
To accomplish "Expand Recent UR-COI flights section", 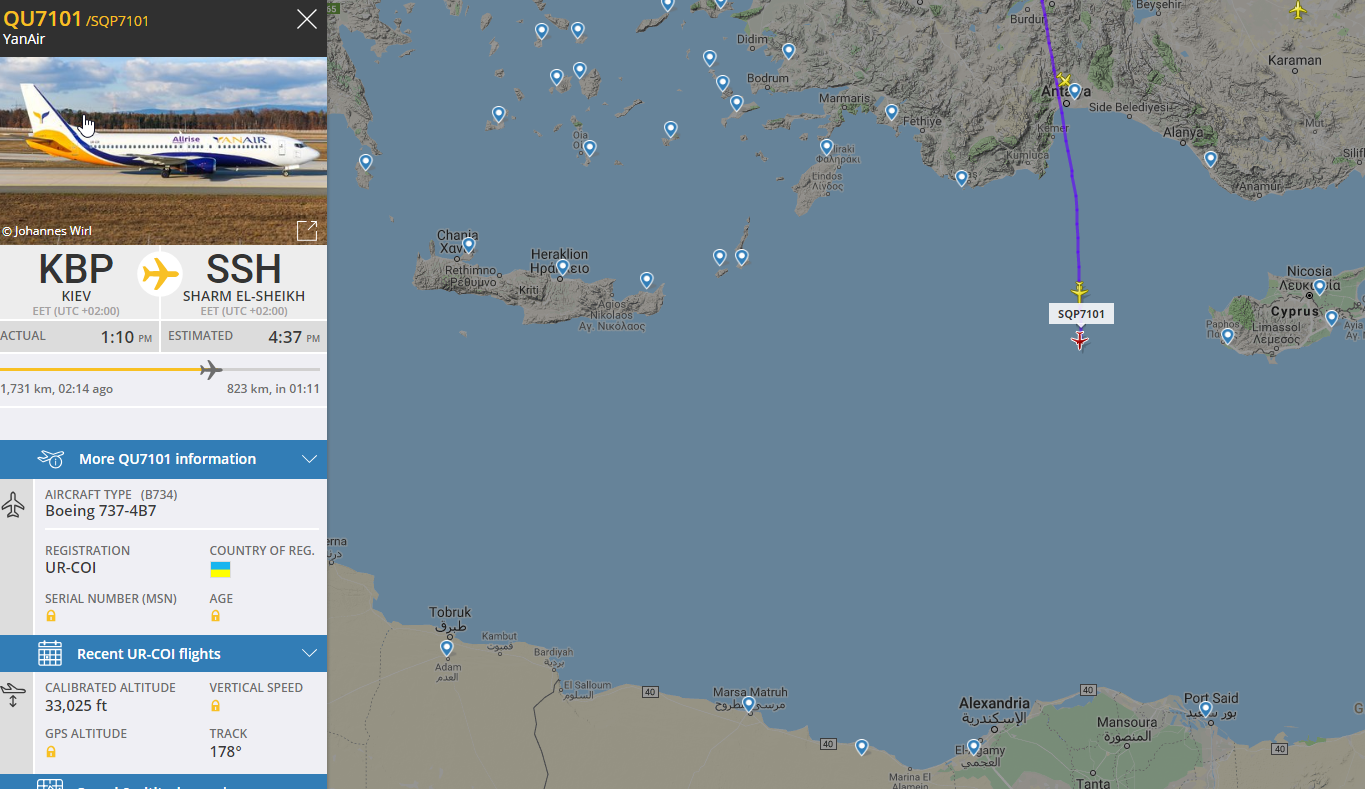I will pyautogui.click(x=148, y=654).
